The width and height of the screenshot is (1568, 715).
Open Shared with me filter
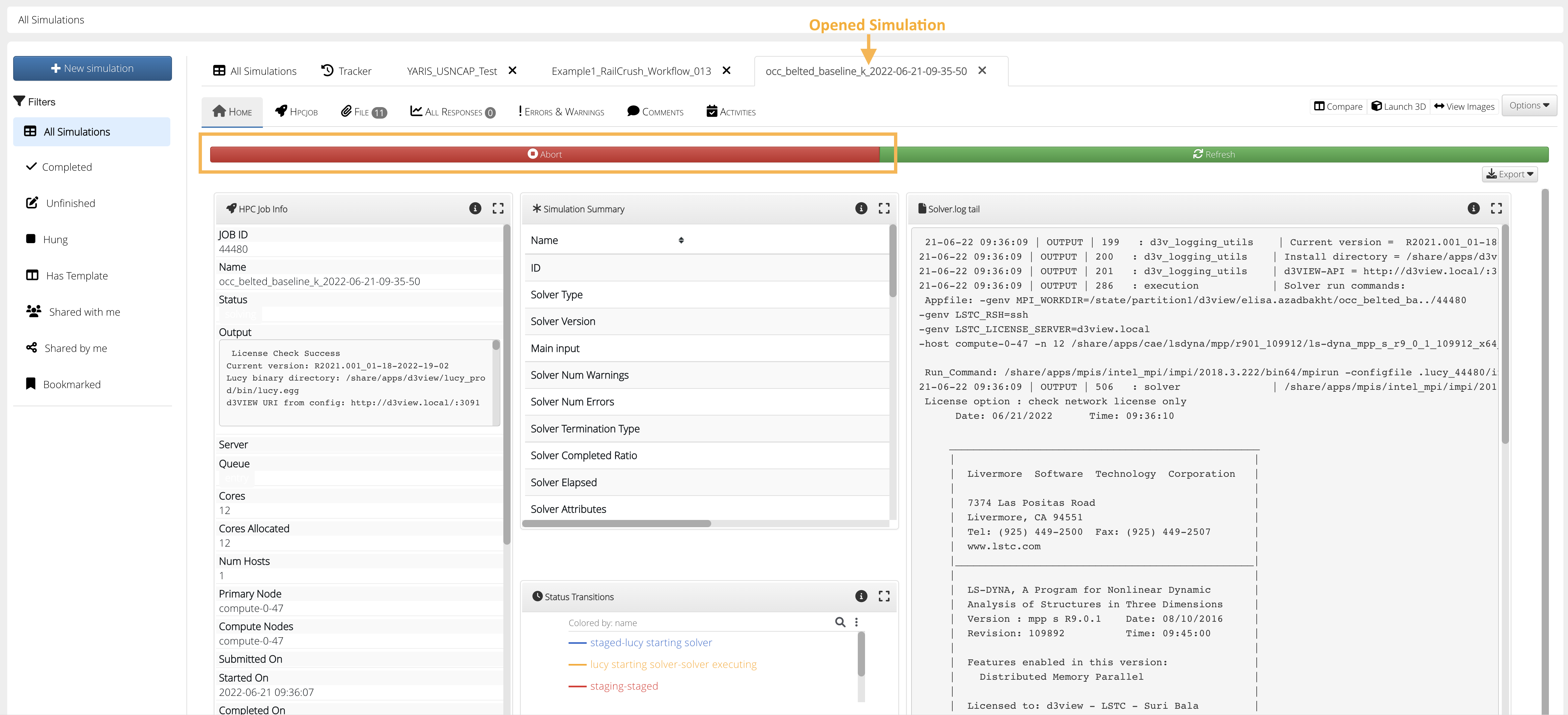coord(73,312)
